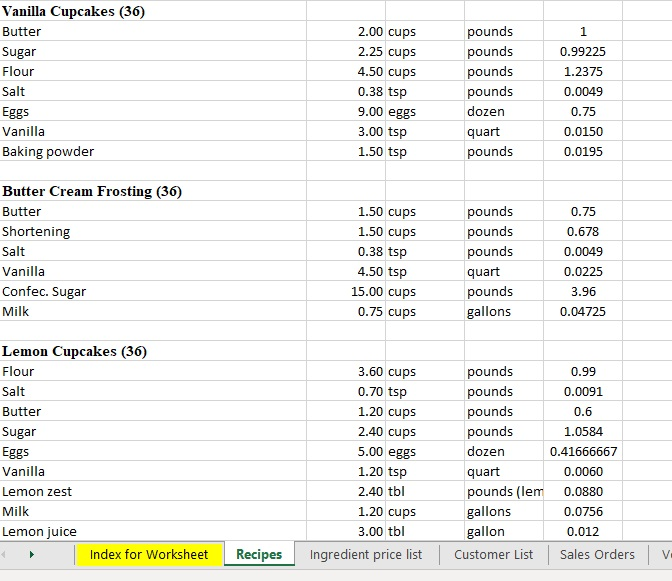Click the 3.96 value cell
Screen dimensions: 672x581
tap(583, 291)
